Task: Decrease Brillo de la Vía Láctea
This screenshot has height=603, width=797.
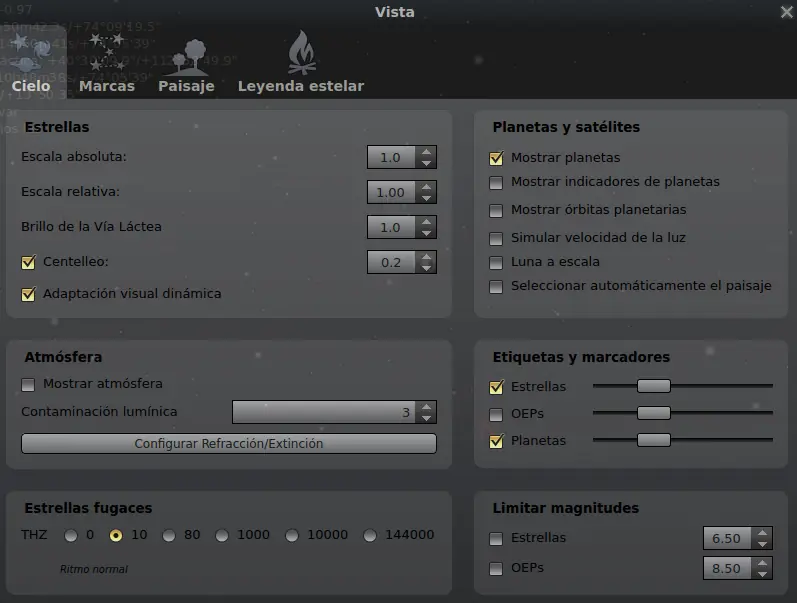Action: (x=426, y=233)
